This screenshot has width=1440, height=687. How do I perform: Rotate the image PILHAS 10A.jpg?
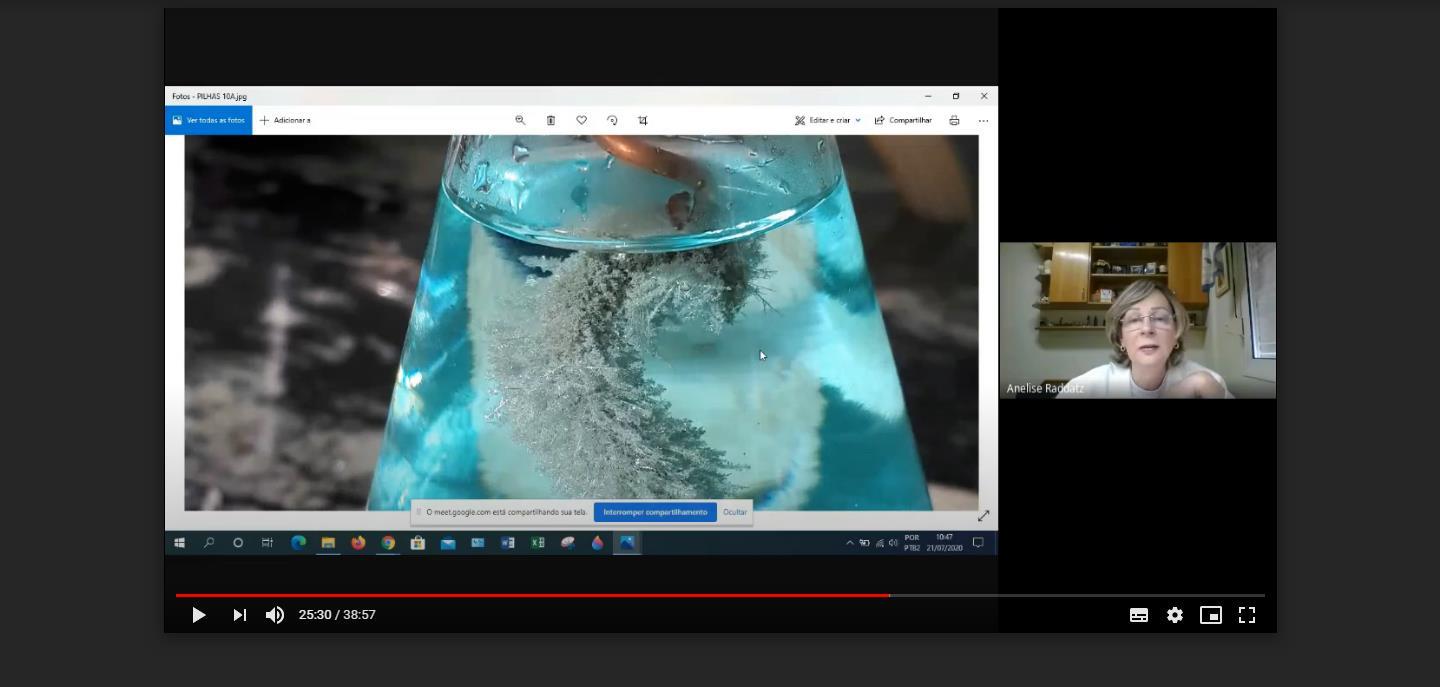612,120
